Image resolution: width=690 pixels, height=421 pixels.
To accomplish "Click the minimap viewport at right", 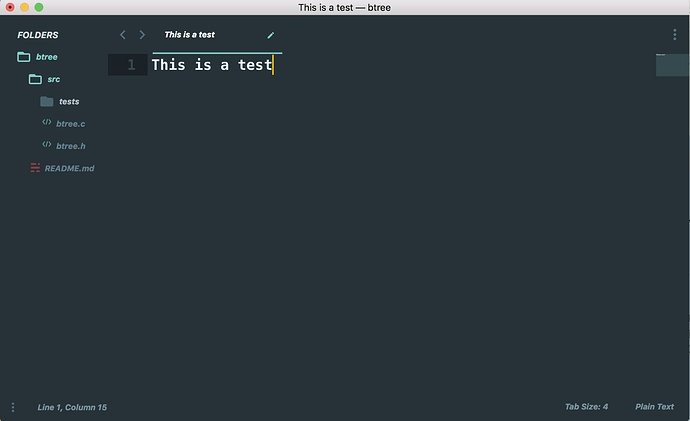I will click(672, 65).
